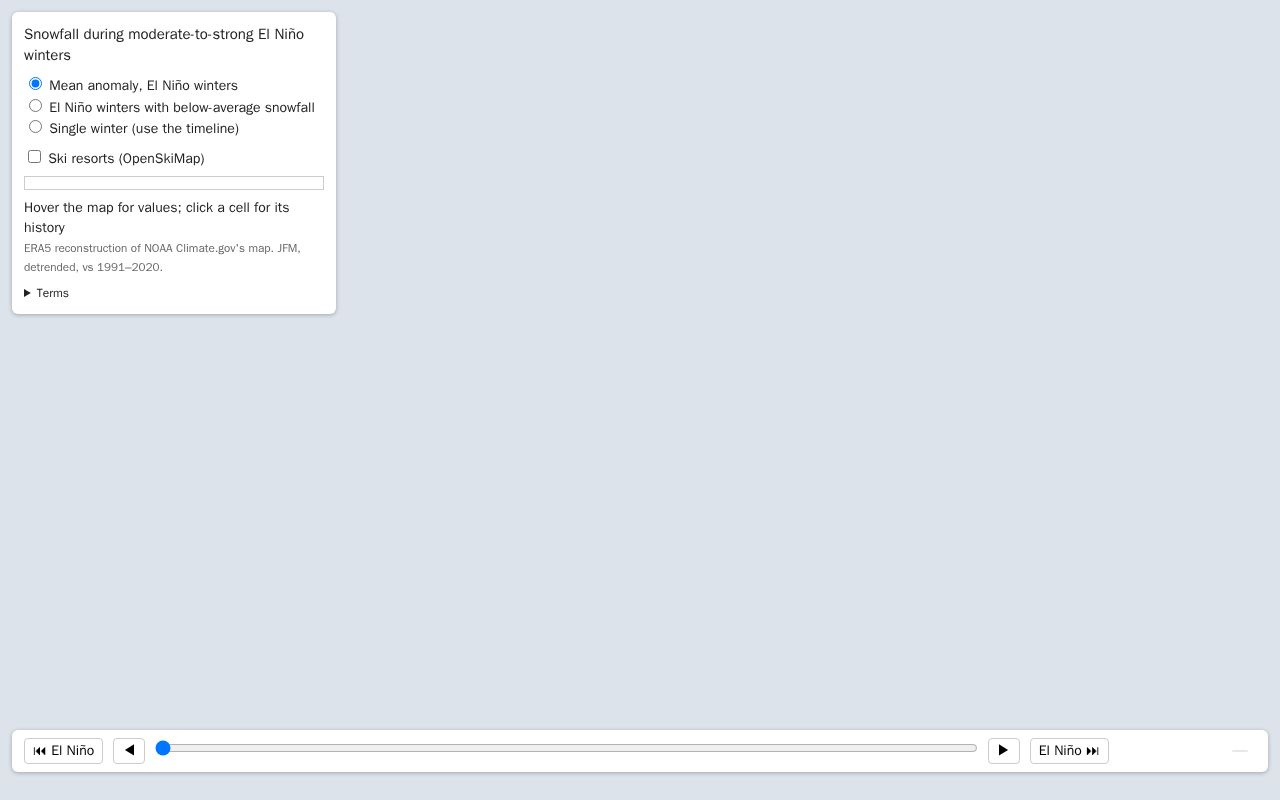Select Mean anomaly, El Niño winters option
This screenshot has height=800, width=1280.
(x=35, y=84)
